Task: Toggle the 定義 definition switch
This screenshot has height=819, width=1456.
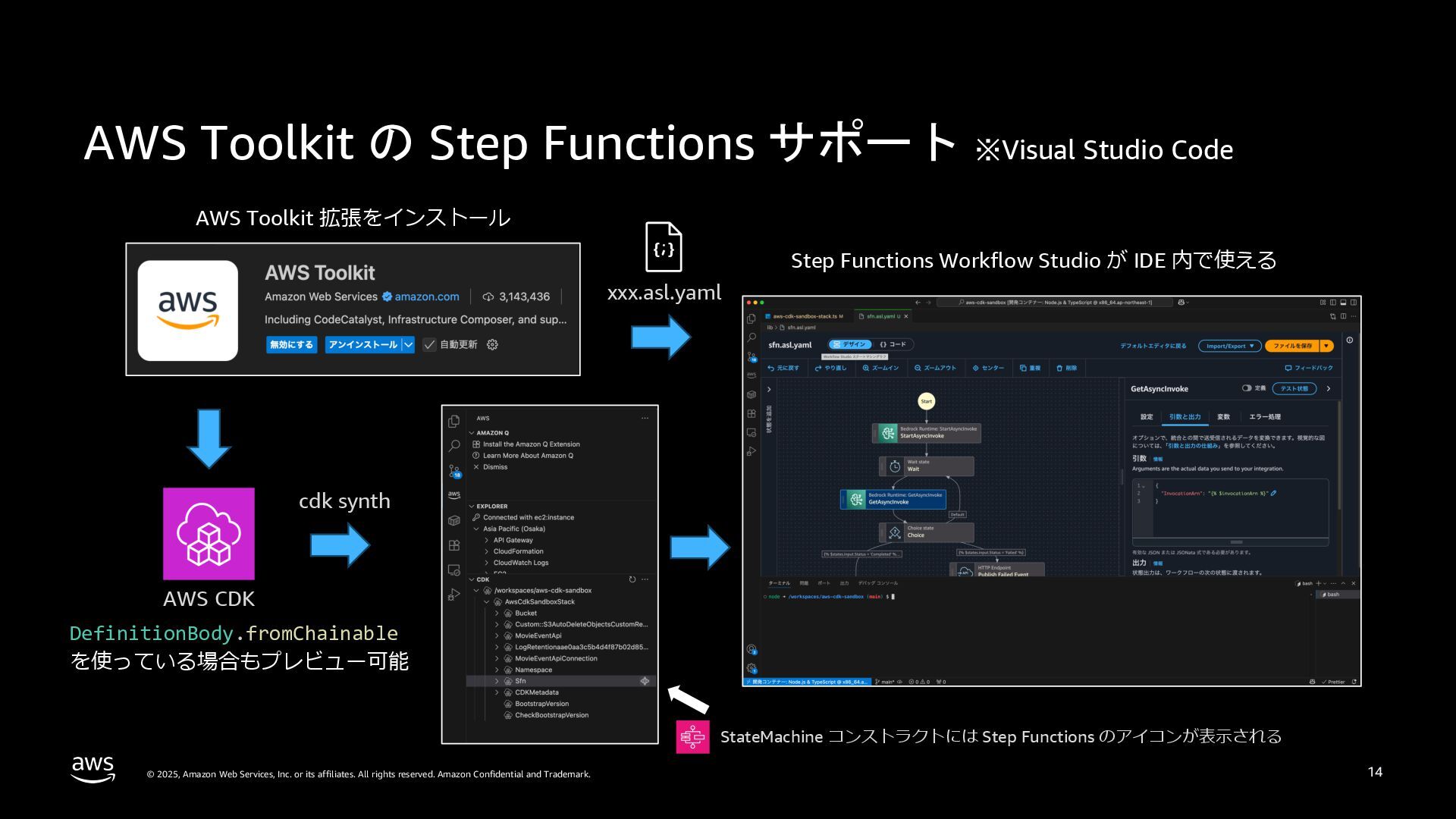Action: click(1246, 388)
